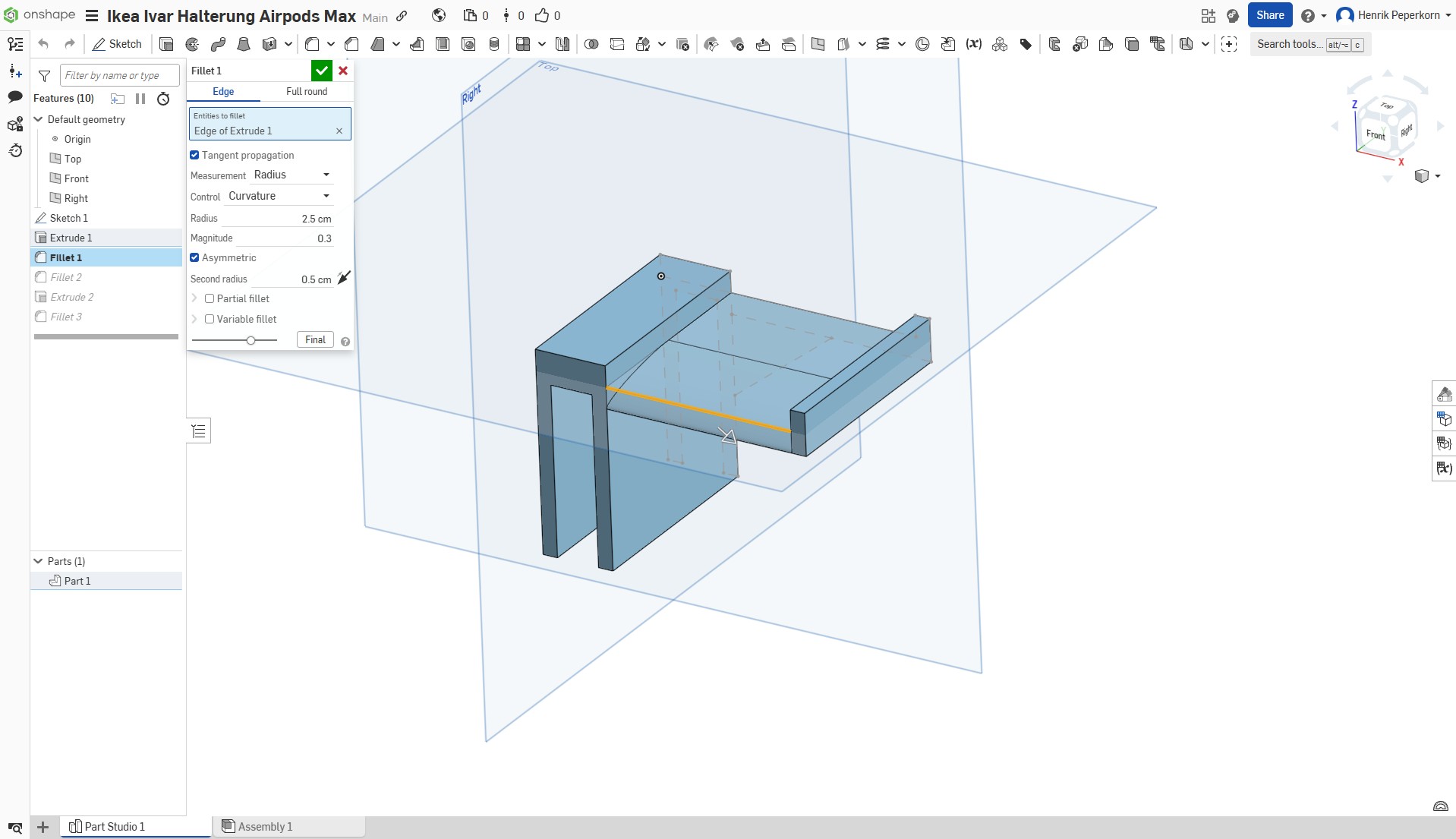Switch to the Full round tab
The width and height of the screenshot is (1456, 839).
(x=306, y=91)
